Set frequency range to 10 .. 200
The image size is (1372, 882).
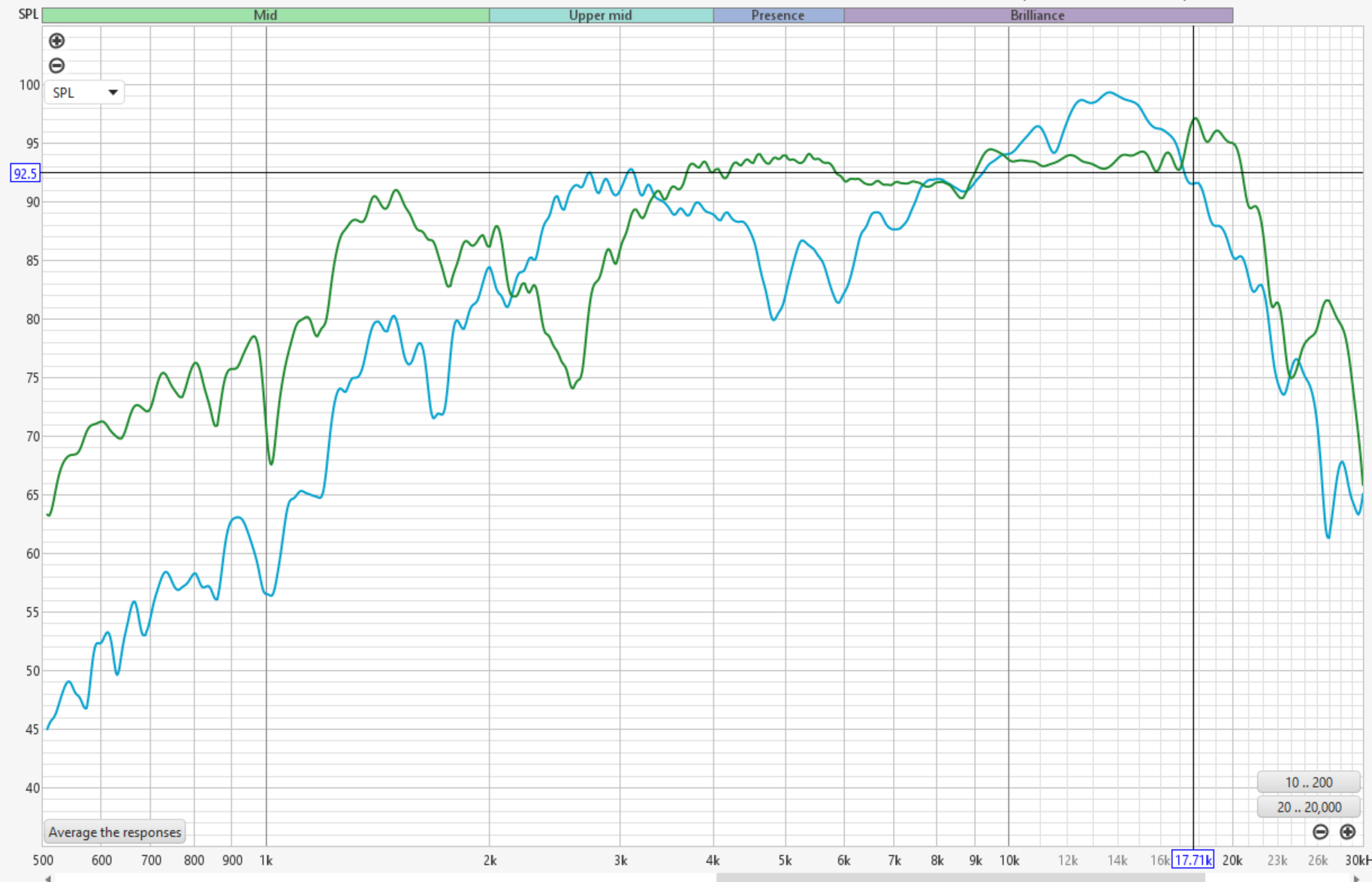(1308, 782)
